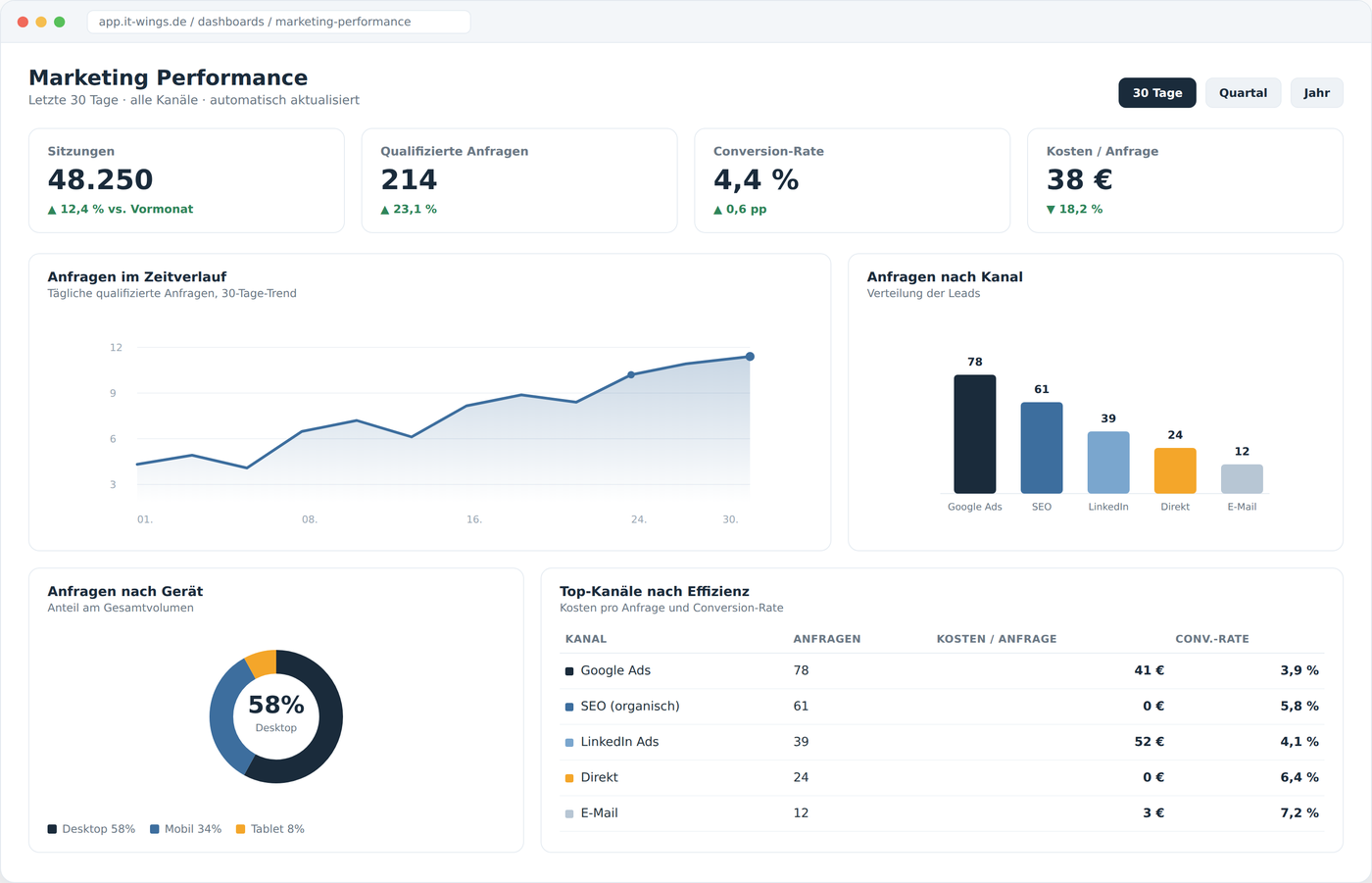Select the Google Ads table row name
Image resolution: width=1372 pixels, height=883 pixels.
point(615,670)
